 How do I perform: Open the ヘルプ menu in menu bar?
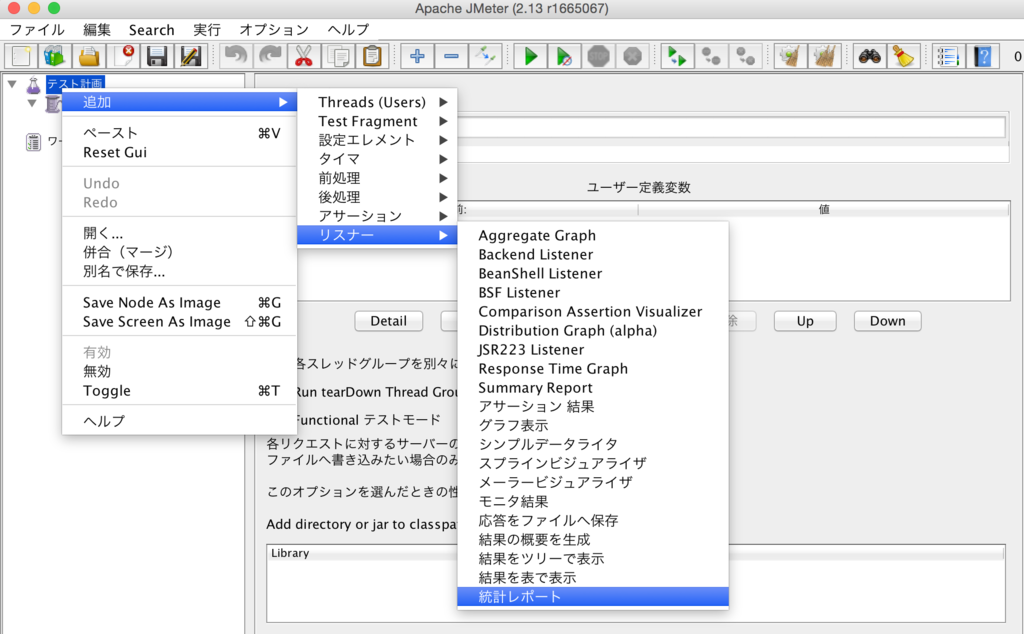tap(348, 29)
